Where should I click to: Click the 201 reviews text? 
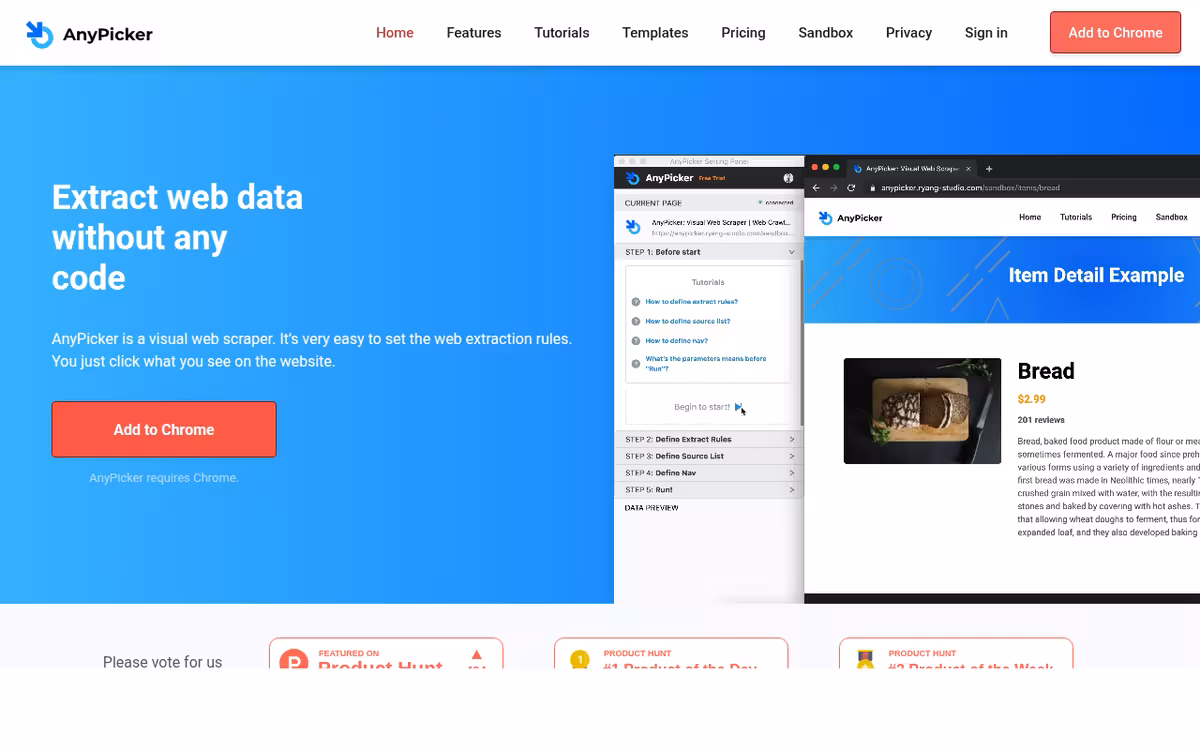1041,420
